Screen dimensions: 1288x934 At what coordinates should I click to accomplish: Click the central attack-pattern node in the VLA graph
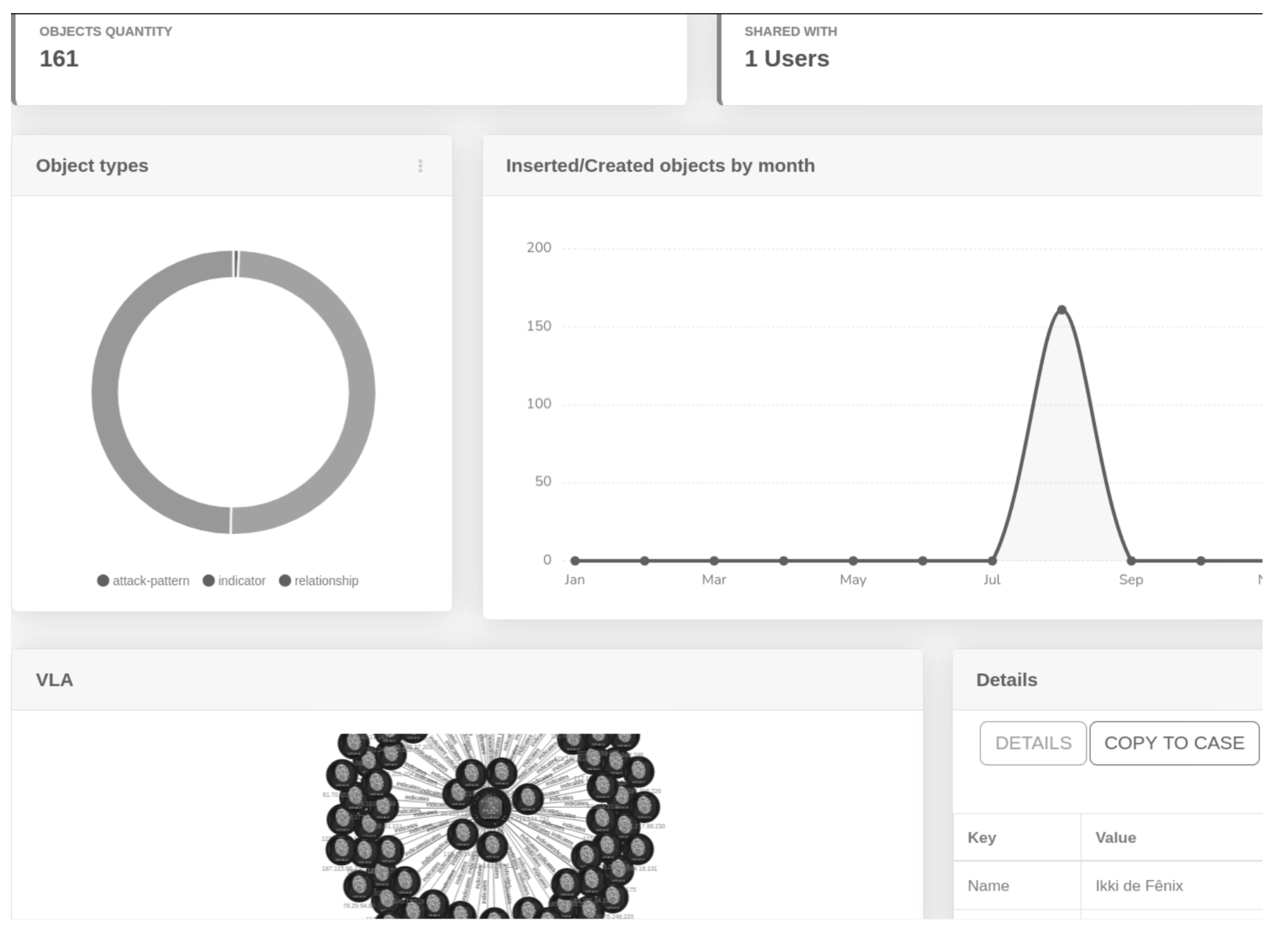[490, 808]
